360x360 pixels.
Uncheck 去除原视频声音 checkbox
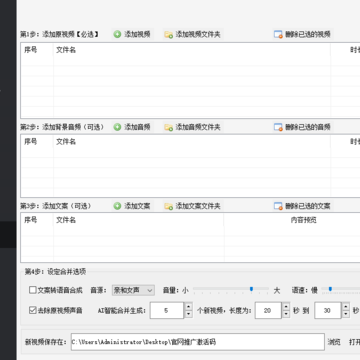click(33, 310)
